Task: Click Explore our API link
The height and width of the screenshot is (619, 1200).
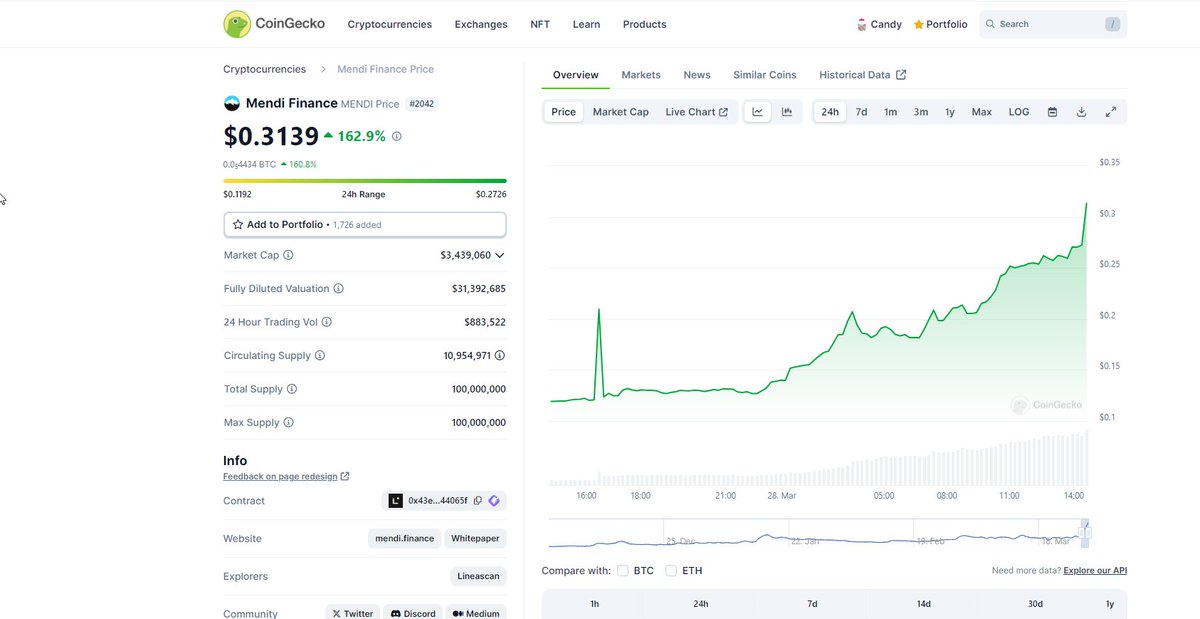Action: (x=1095, y=571)
